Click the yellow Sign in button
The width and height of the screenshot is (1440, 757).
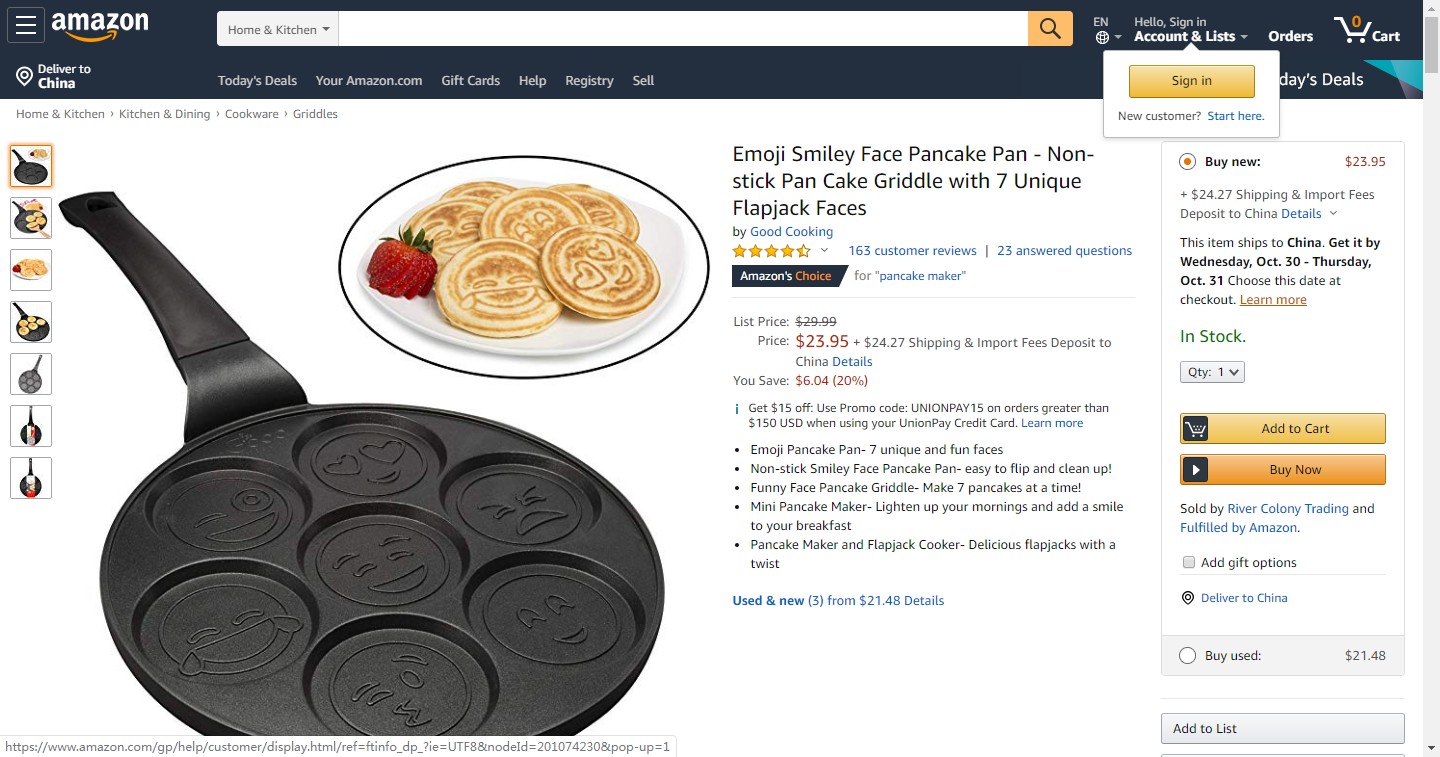coord(1191,81)
